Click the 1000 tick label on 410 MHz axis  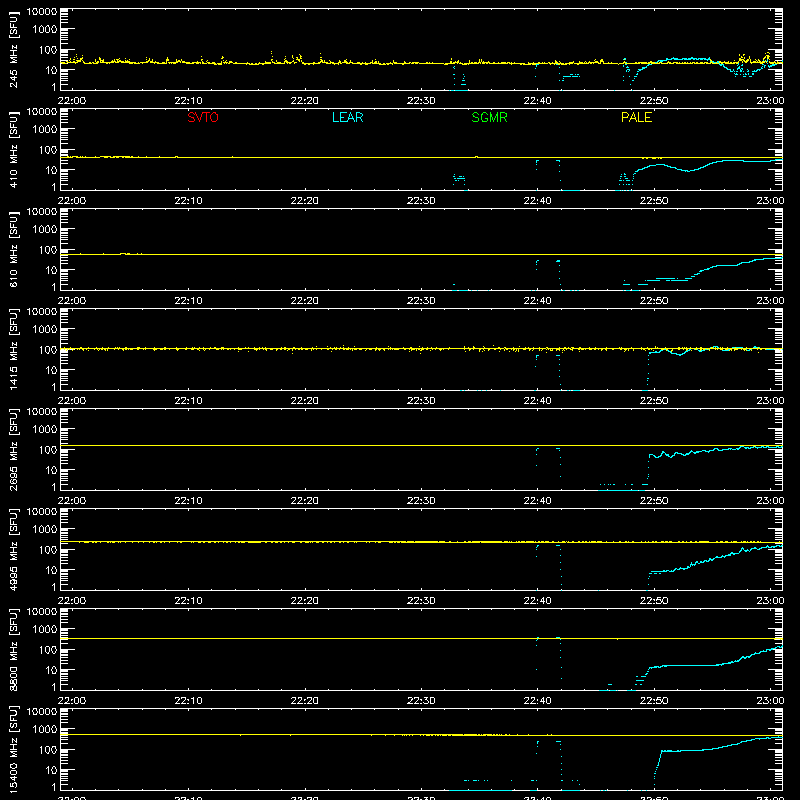tap(45, 130)
